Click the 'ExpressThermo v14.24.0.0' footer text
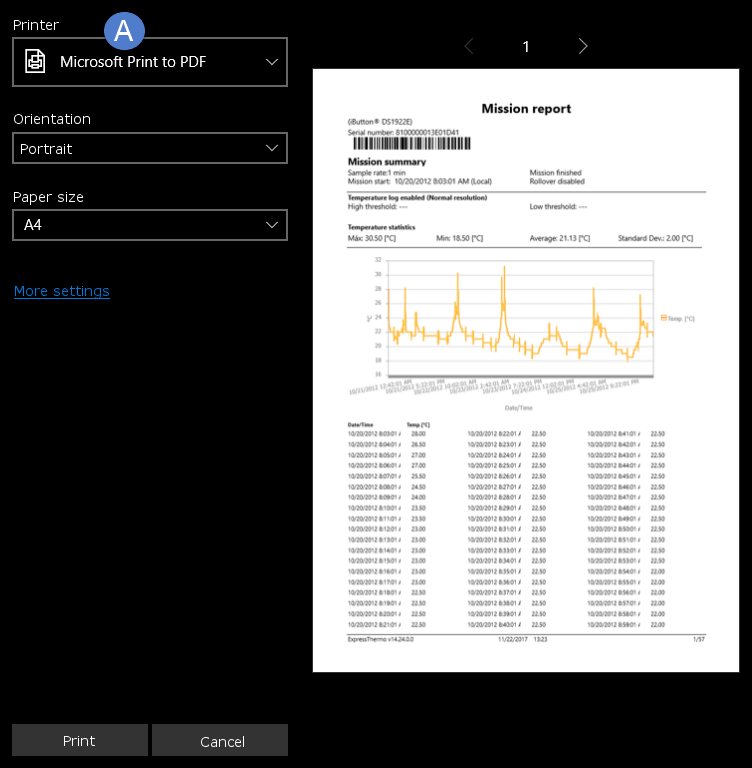The height and width of the screenshot is (768, 752). tap(381, 639)
